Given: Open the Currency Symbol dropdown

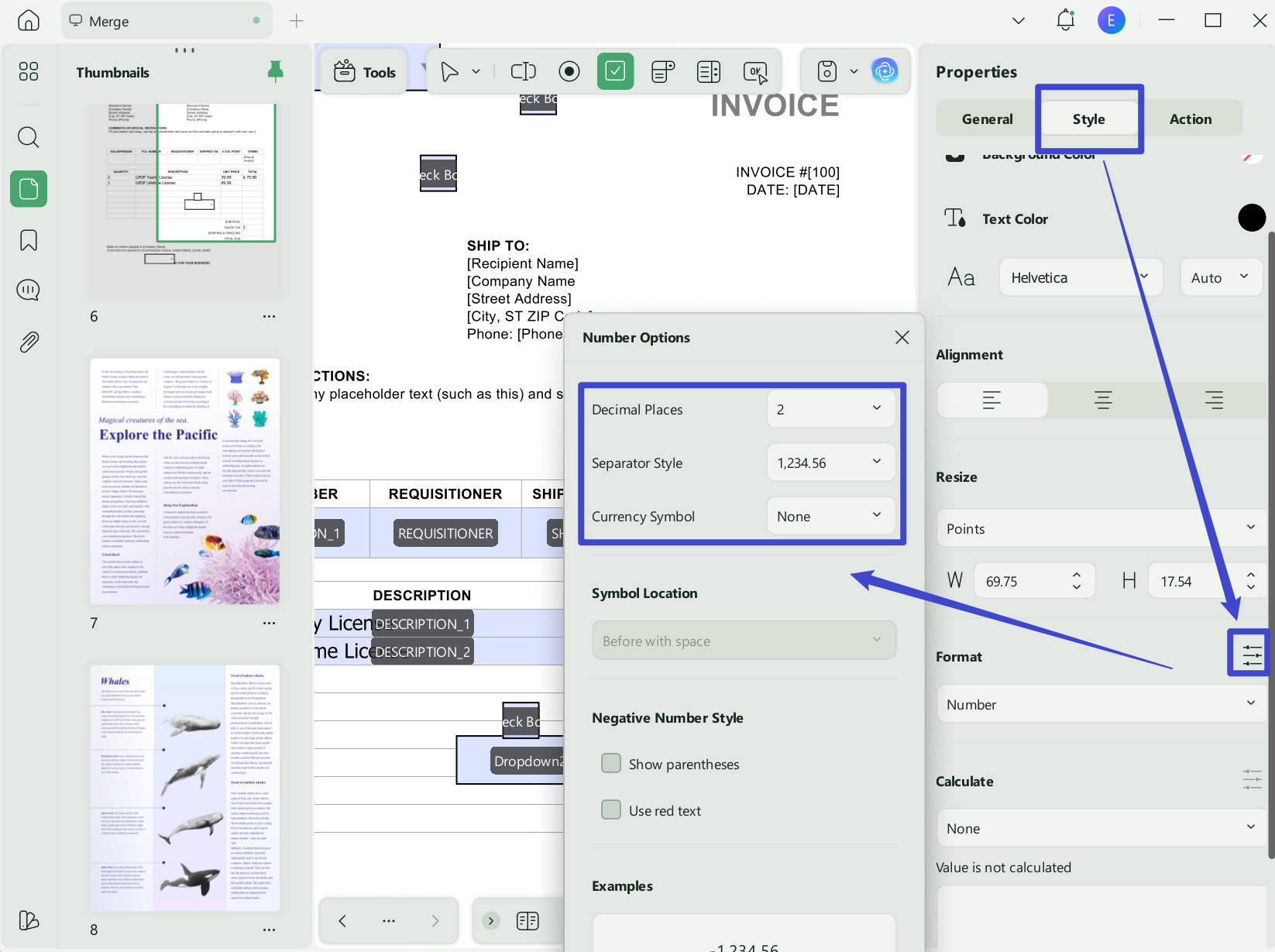Looking at the screenshot, I should coord(831,516).
